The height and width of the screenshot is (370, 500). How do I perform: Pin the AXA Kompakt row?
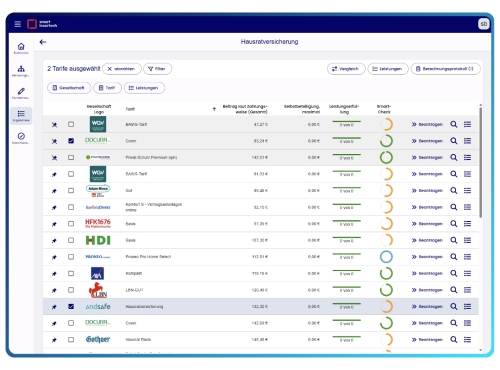(54, 274)
